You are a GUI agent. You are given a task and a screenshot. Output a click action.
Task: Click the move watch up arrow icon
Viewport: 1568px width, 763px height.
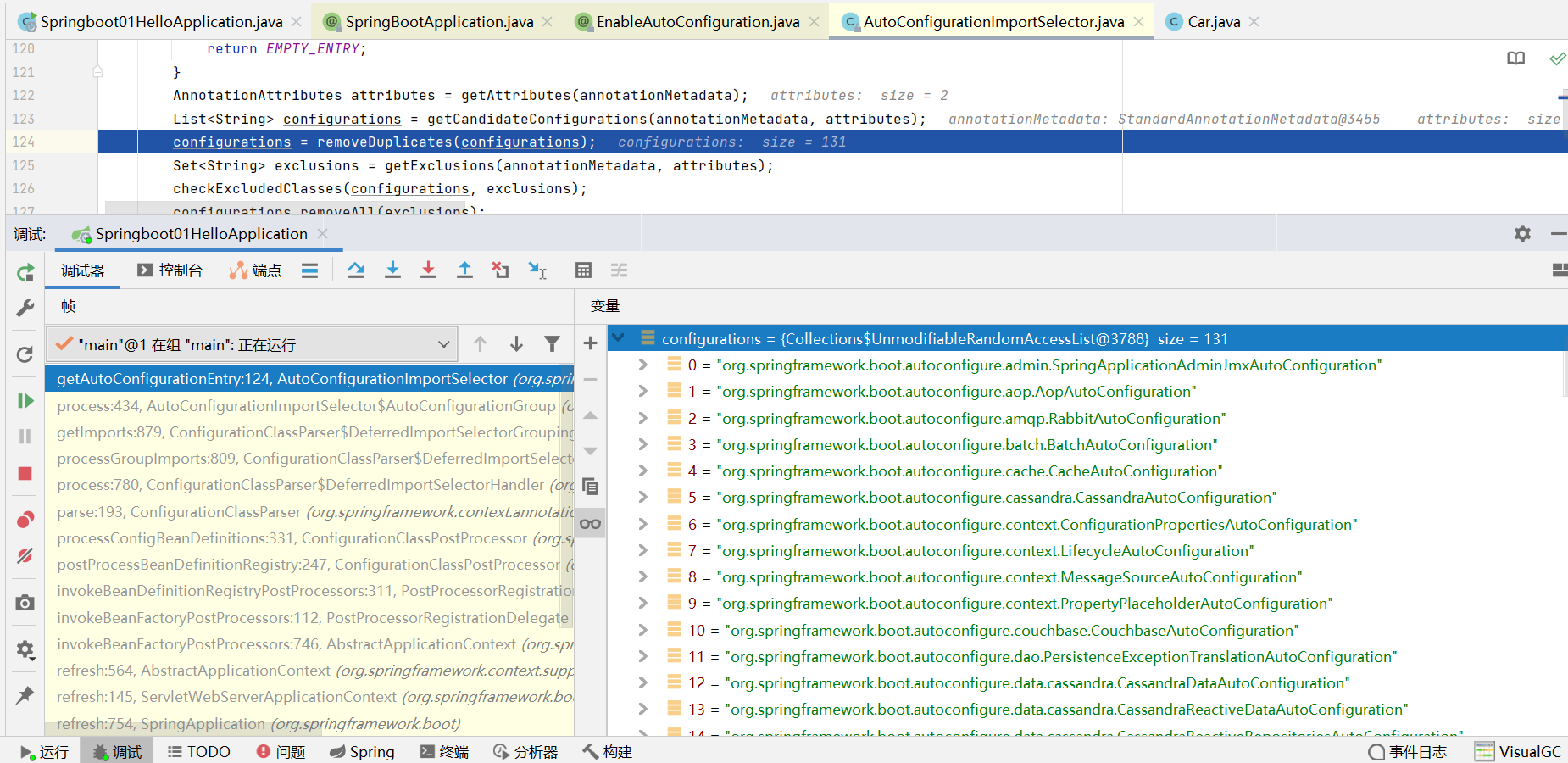591,415
